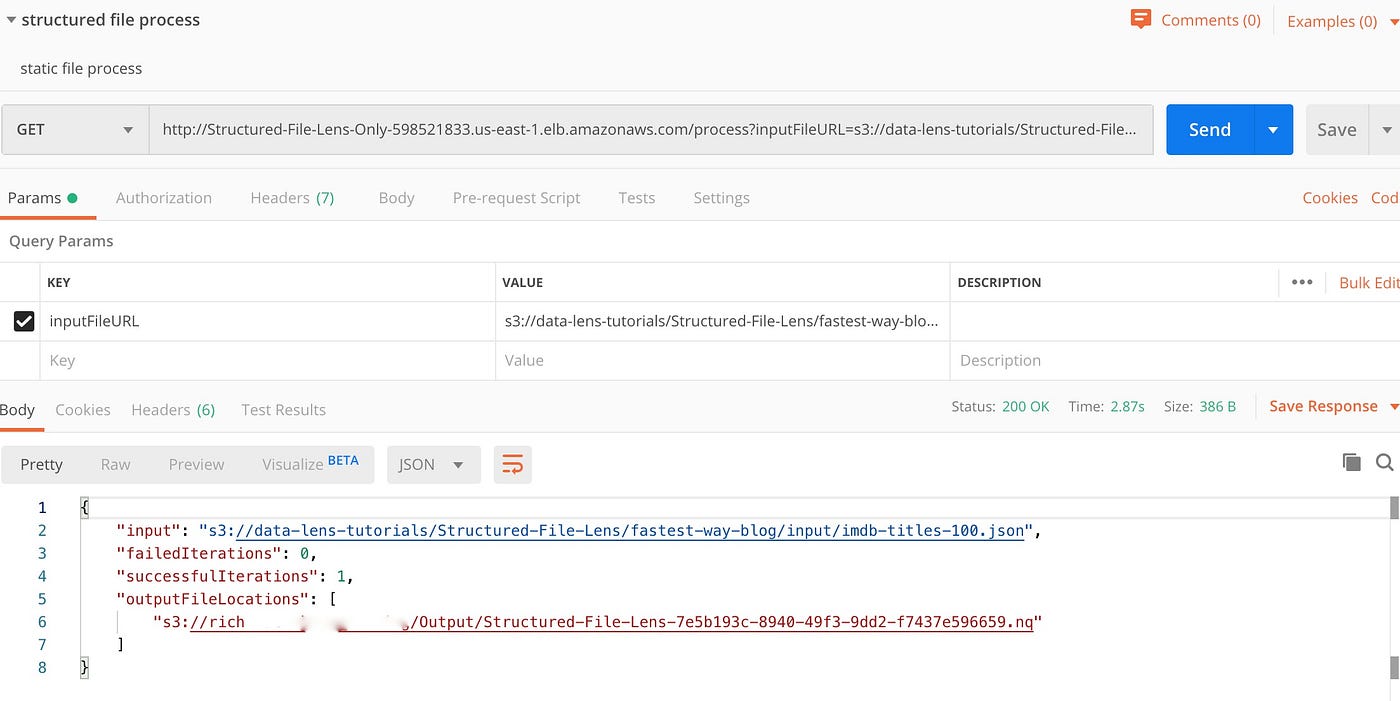The image size is (1400, 701).
Task: Search the response with magnifier icon
Action: click(1385, 462)
